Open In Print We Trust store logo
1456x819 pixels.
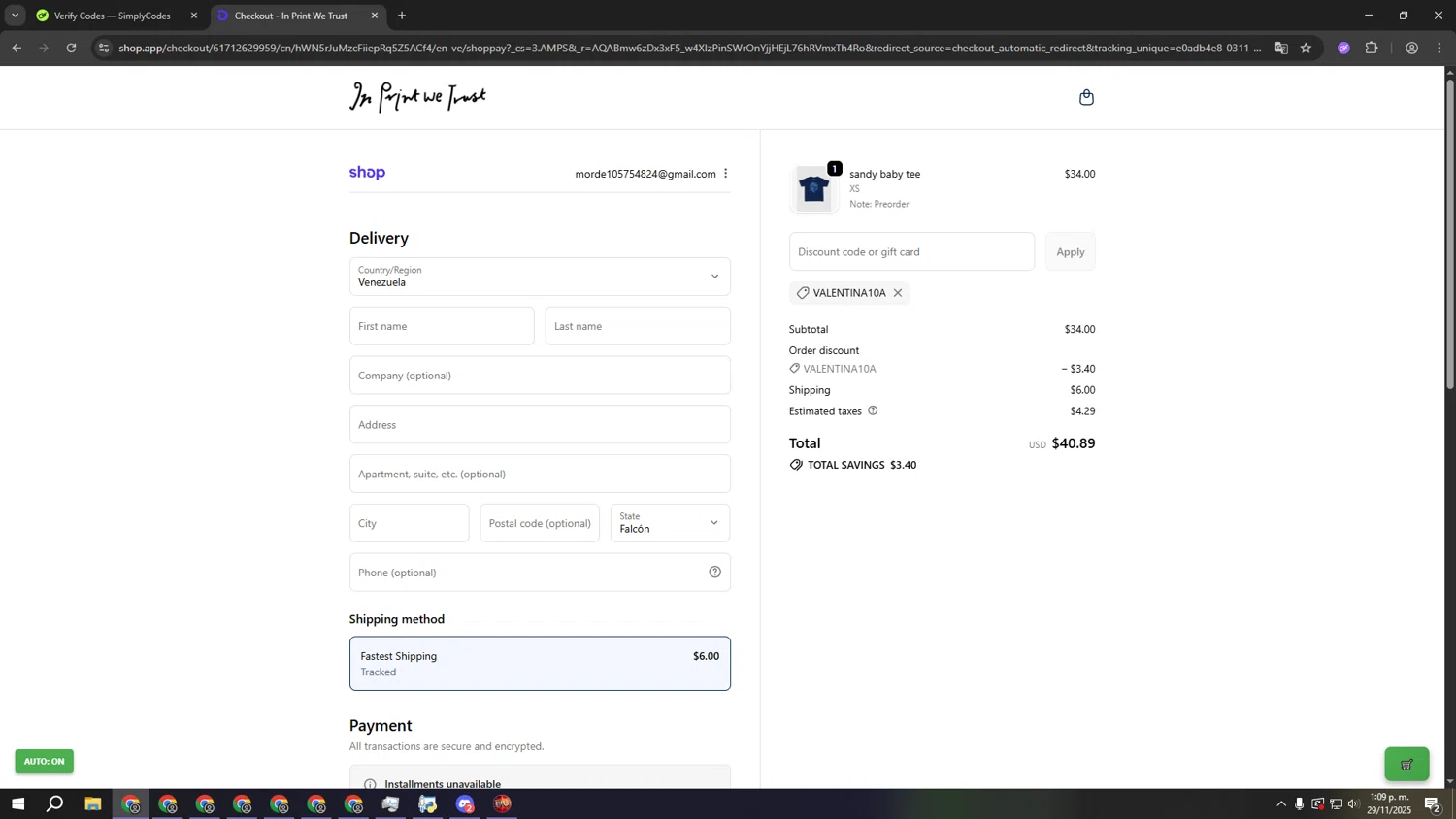[x=417, y=97]
